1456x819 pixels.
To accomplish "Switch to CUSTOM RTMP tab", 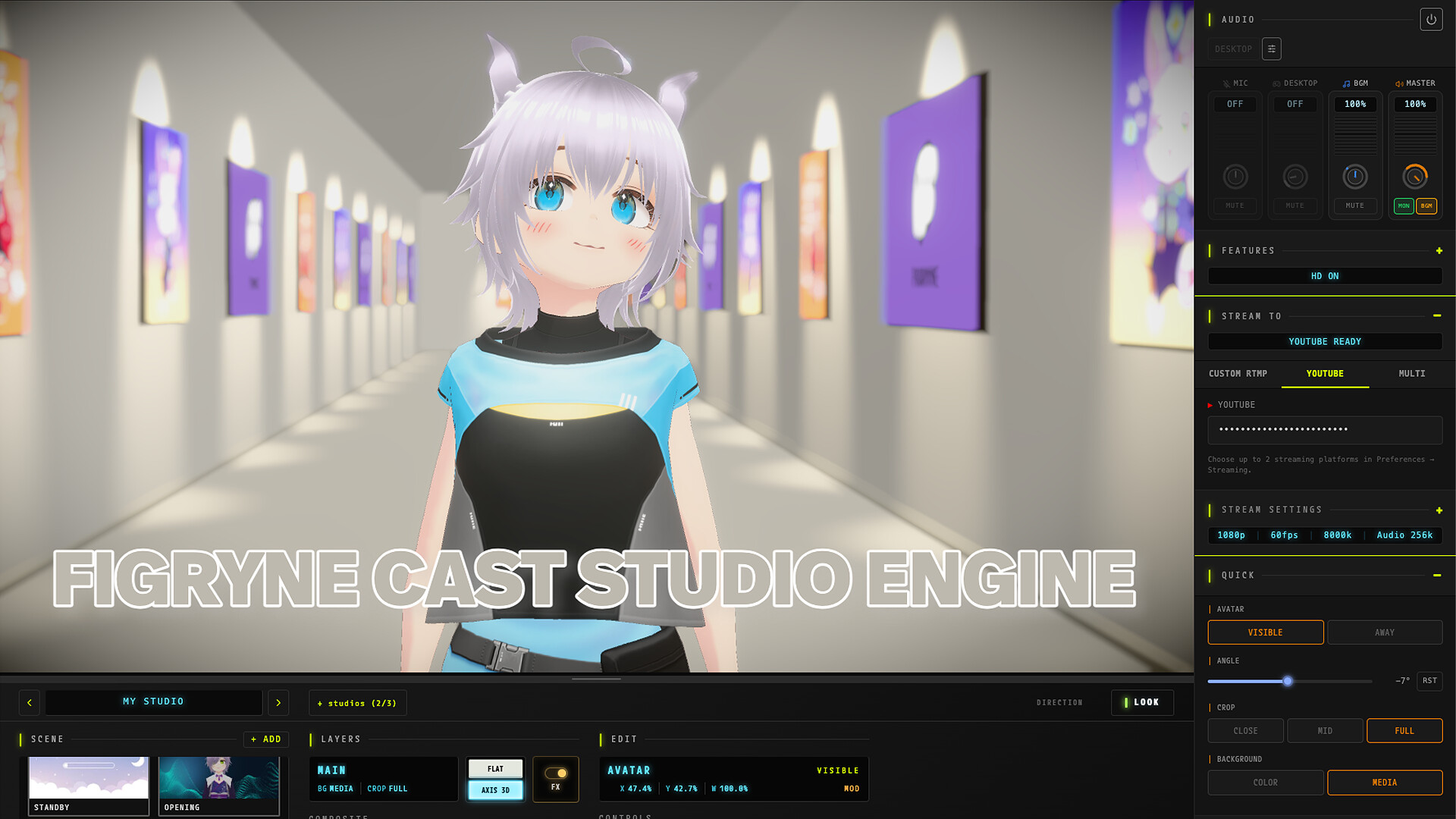I will coord(1238,374).
